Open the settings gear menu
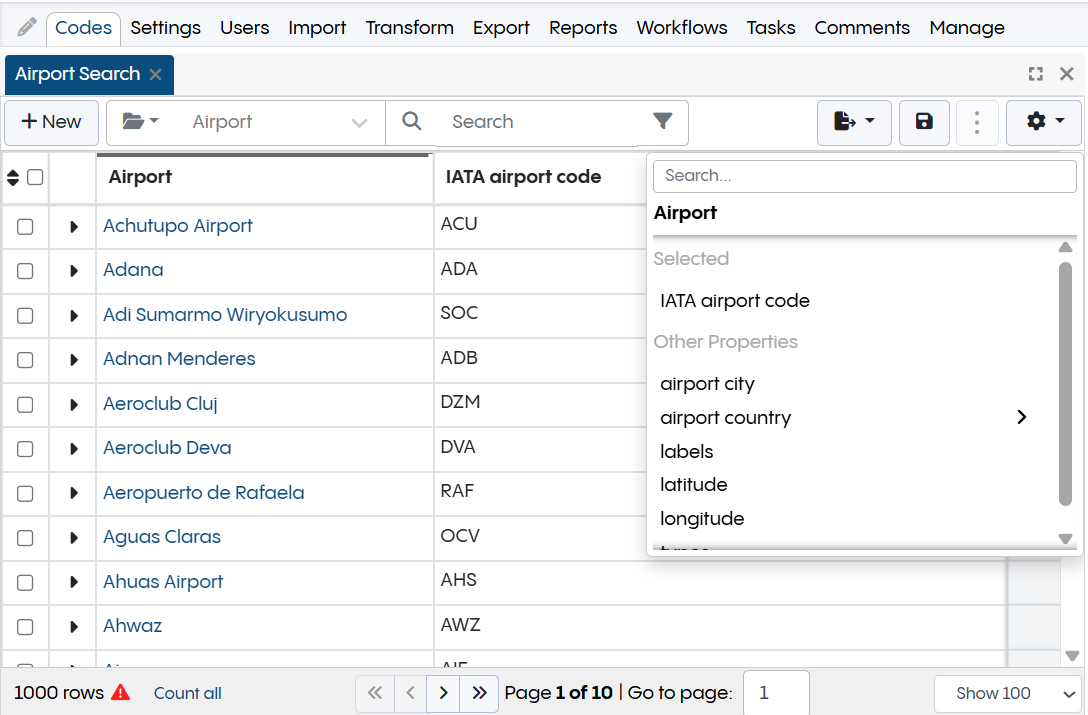1088x715 pixels. (1043, 122)
